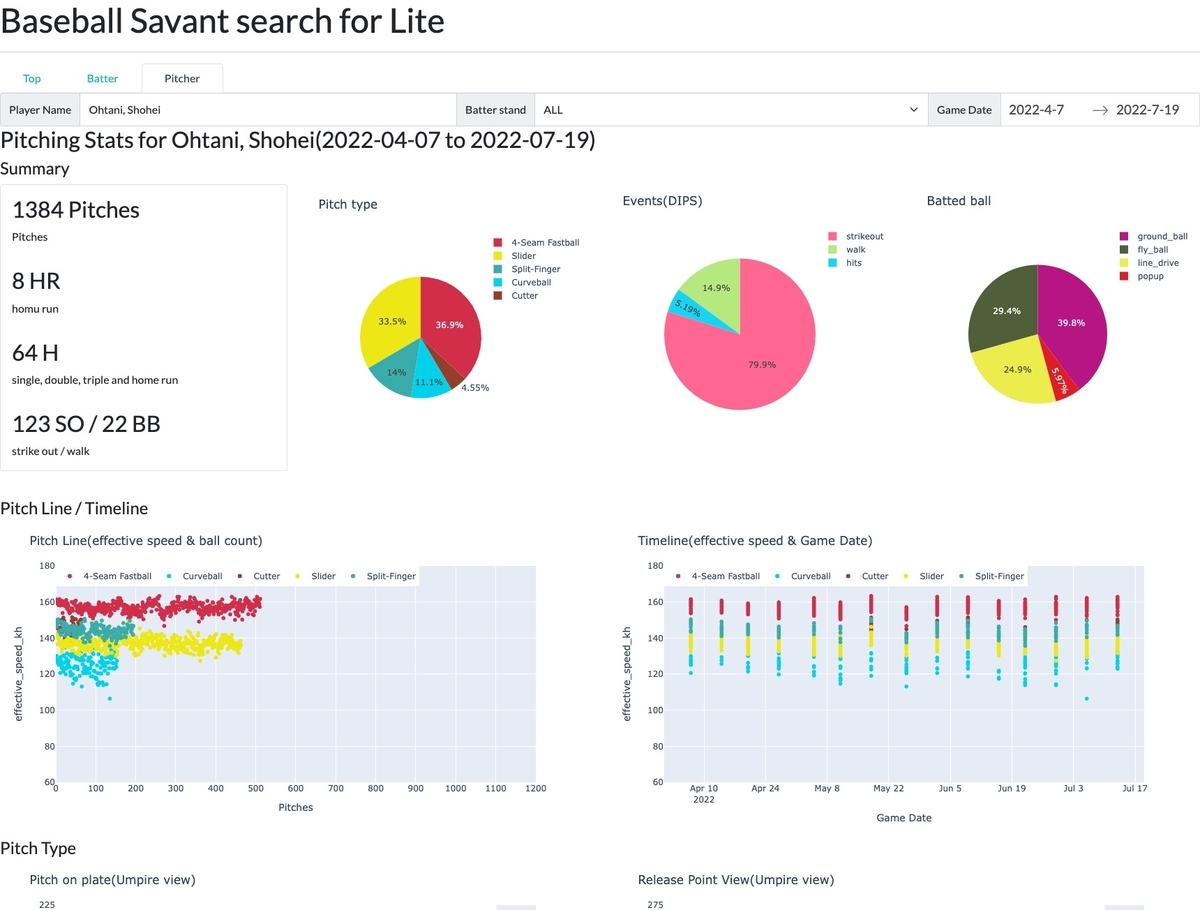1200x910 pixels.
Task: Toggle Slider in Pitch type pie legend
Action: click(515, 256)
